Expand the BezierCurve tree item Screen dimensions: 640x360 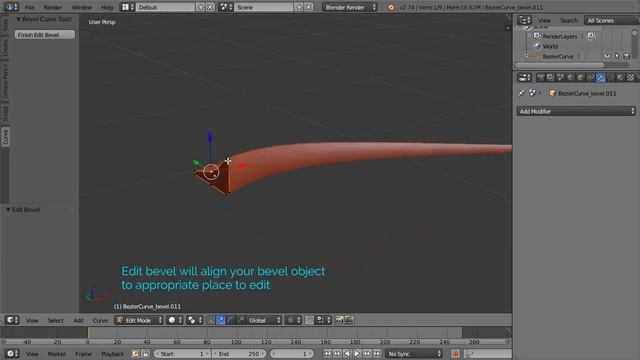527,56
